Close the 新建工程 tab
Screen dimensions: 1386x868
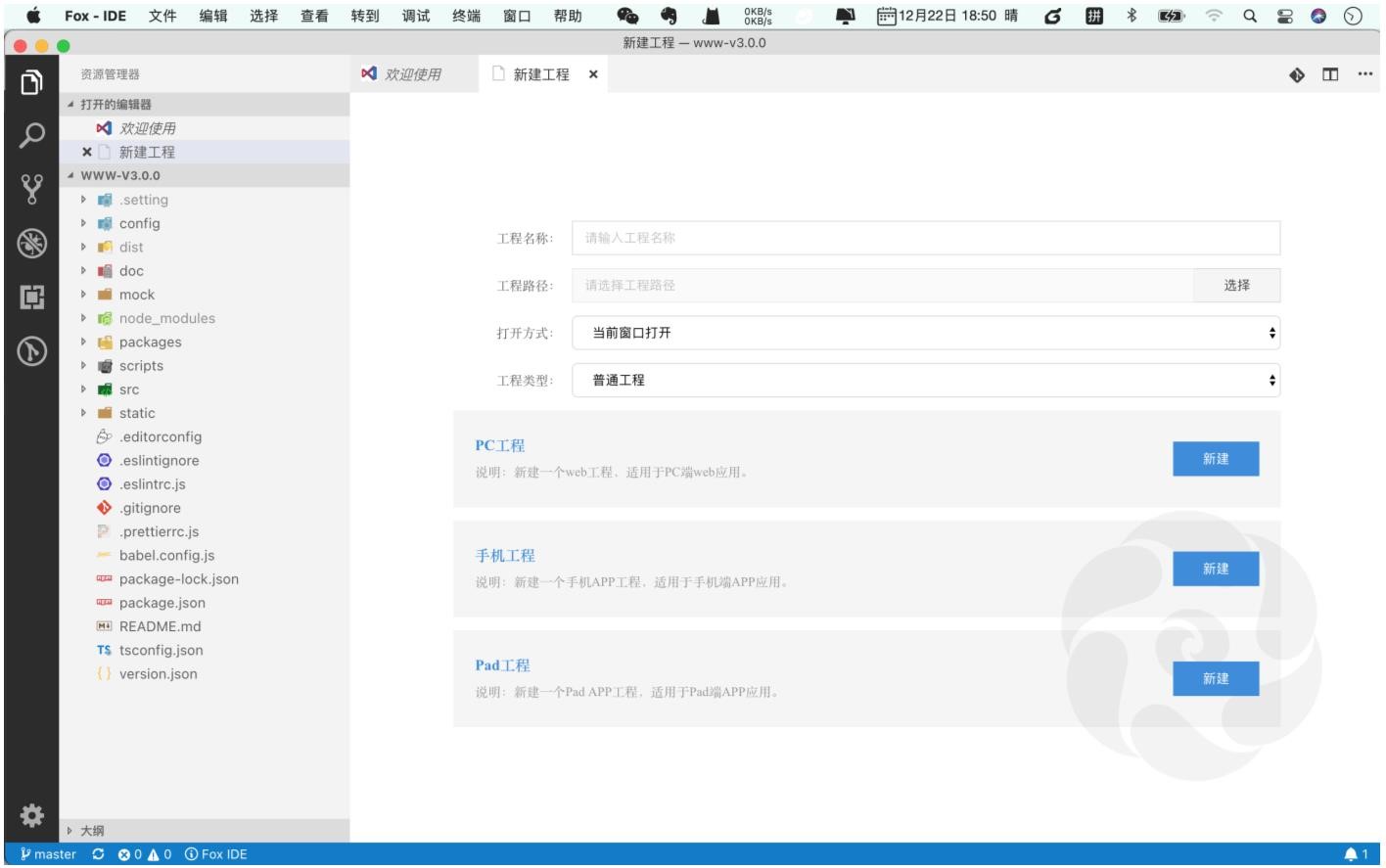[593, 74]
